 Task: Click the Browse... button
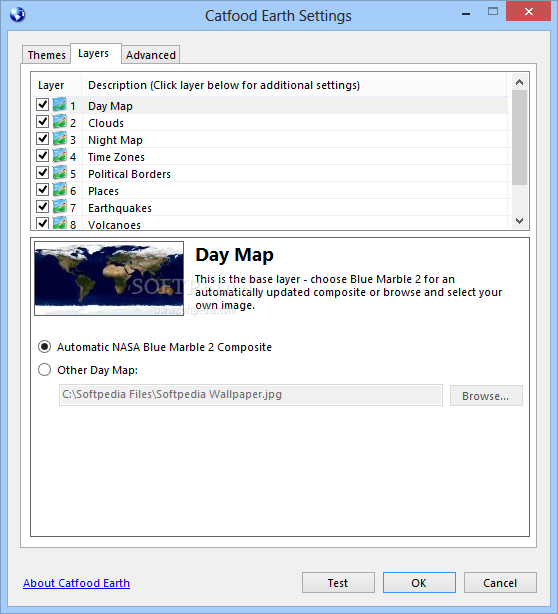486,396
